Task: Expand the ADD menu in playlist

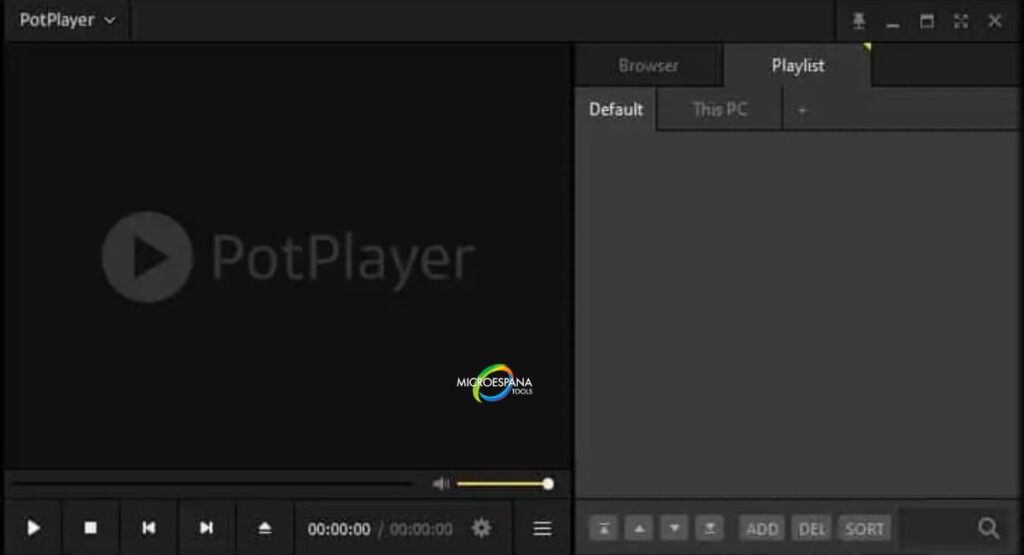Action: [762, 529]
